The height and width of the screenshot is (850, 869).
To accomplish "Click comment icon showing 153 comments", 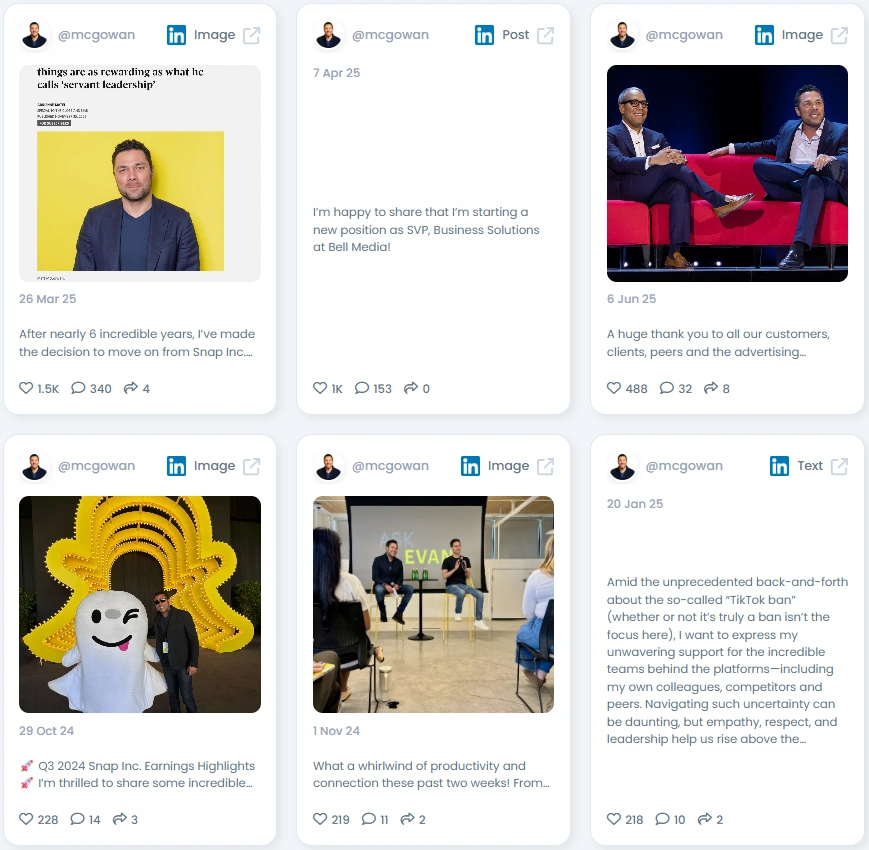I will 362,388.
